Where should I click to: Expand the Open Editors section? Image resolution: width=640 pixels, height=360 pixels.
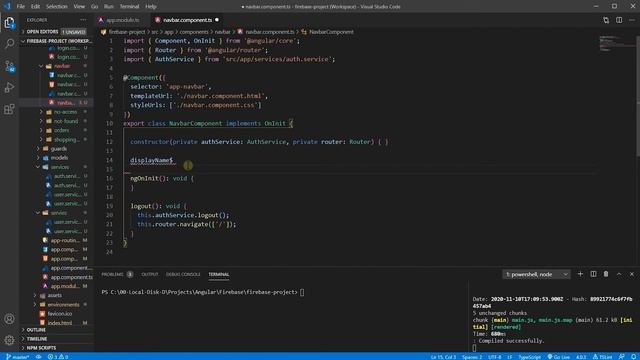tap(55, 31)
